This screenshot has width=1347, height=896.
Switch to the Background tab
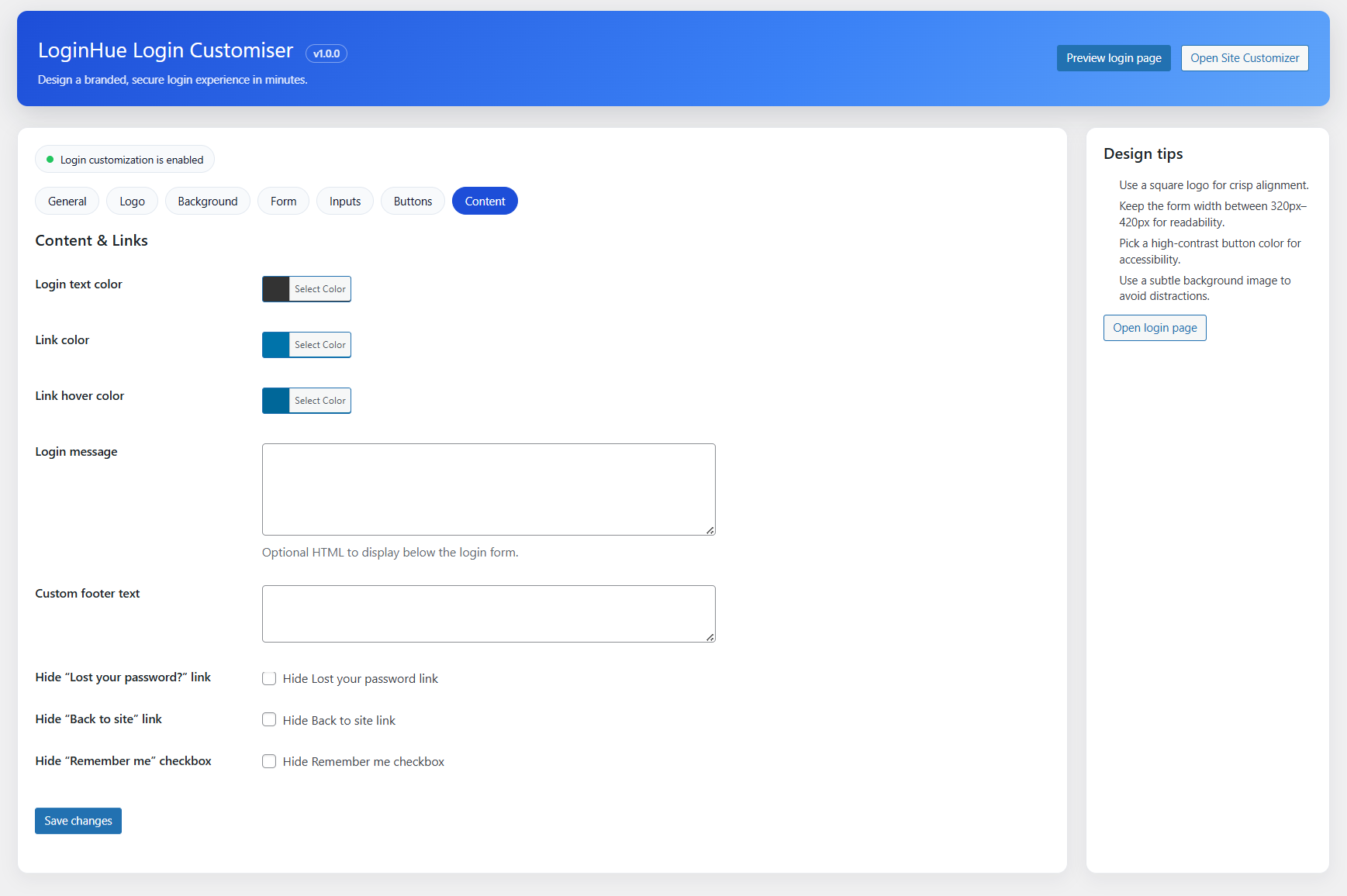[207, 201]
